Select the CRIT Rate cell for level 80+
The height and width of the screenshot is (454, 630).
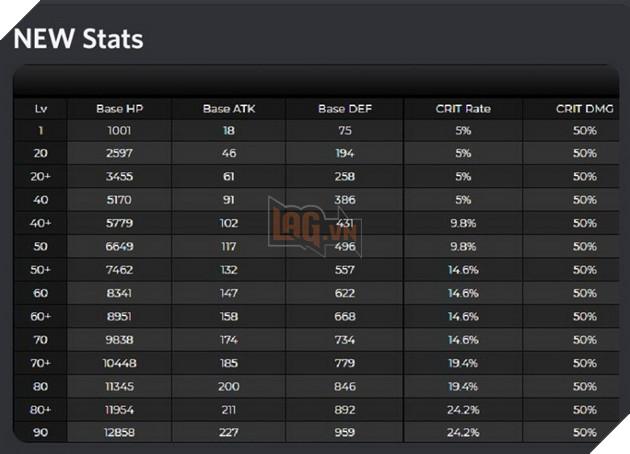[463, 409]
